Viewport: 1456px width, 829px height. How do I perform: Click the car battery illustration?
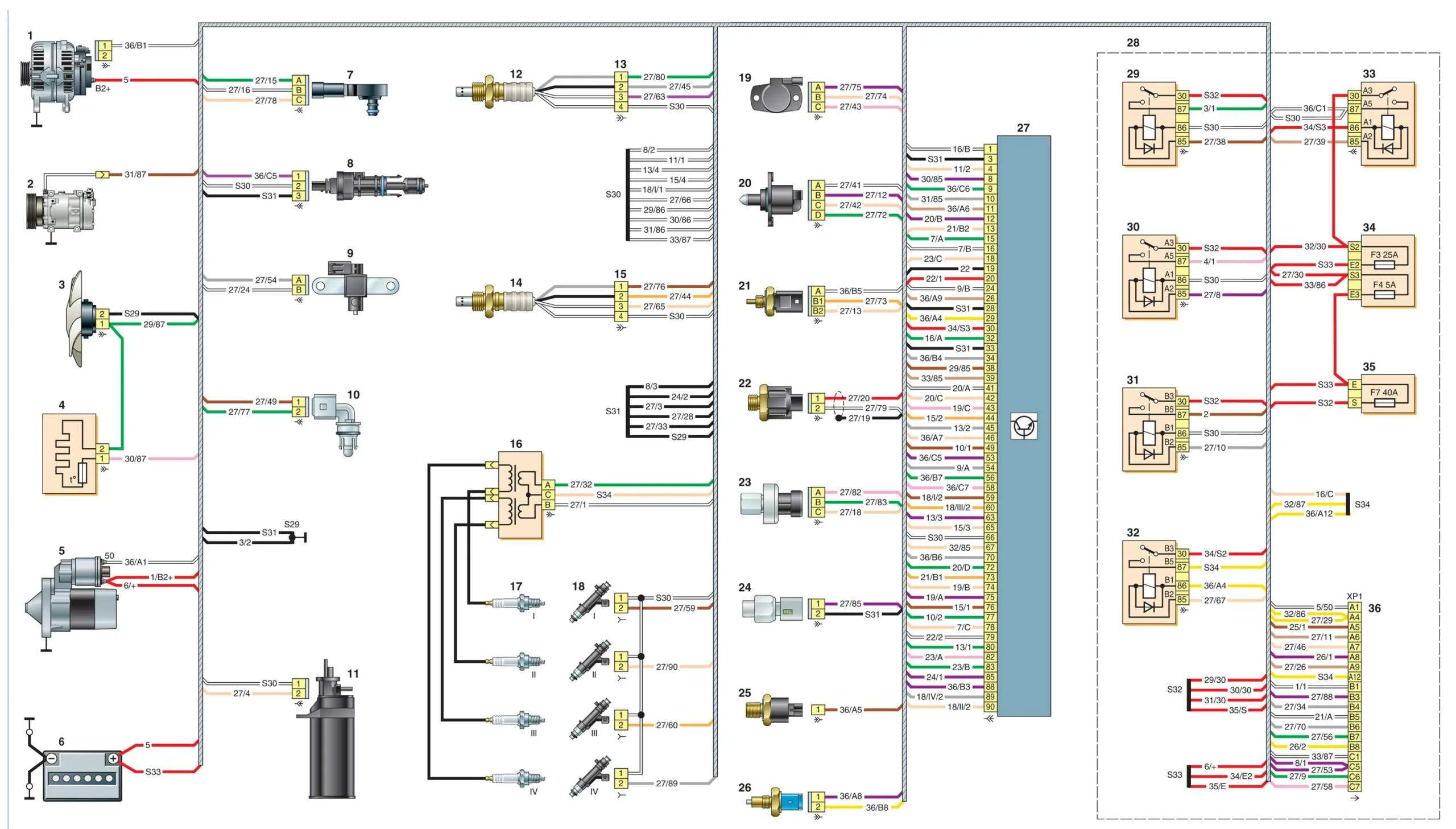pos(82,776)
